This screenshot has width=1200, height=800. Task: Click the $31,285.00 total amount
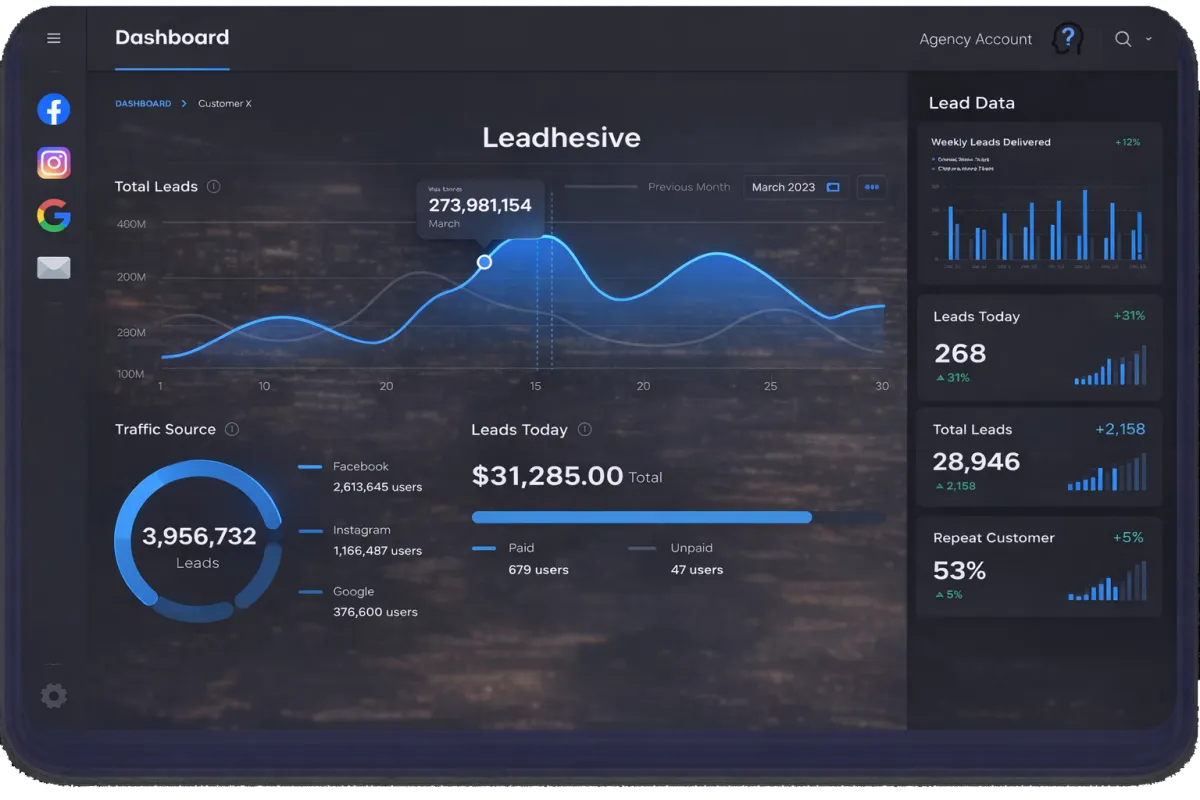[547, 476]
